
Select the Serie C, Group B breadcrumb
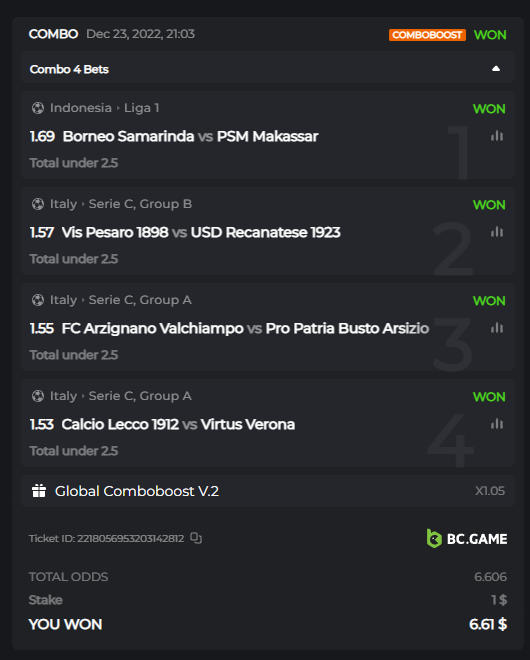pyautogui.click(x=140, y=204)
